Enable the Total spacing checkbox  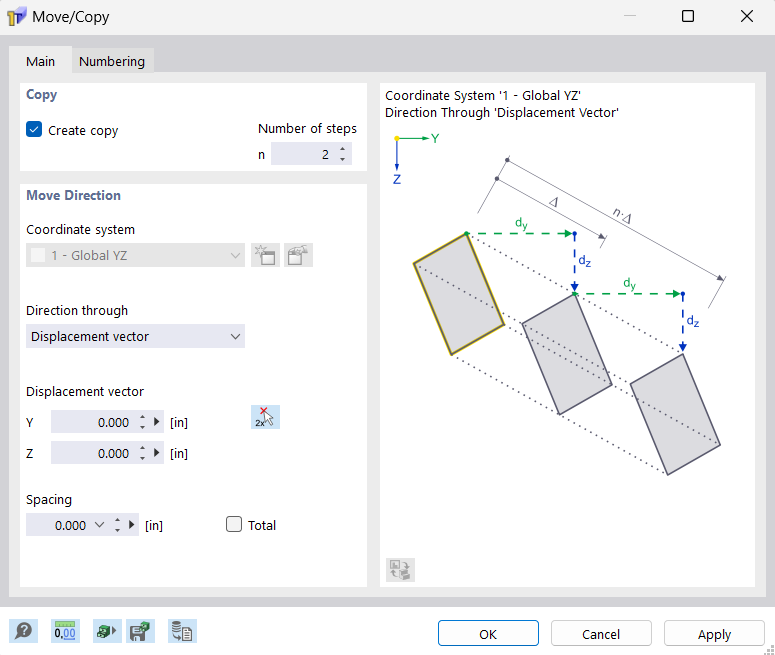234,524
